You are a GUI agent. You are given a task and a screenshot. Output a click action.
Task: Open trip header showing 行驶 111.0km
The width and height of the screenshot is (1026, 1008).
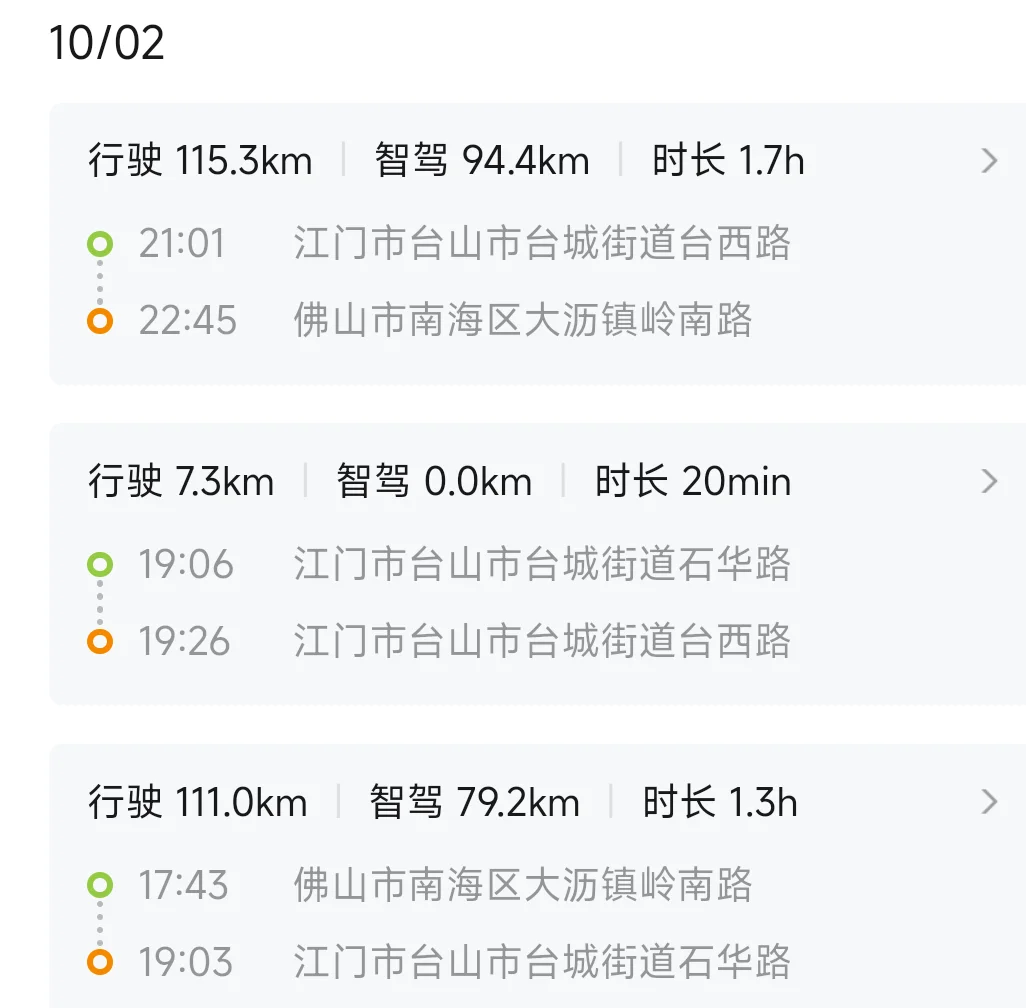198,802
